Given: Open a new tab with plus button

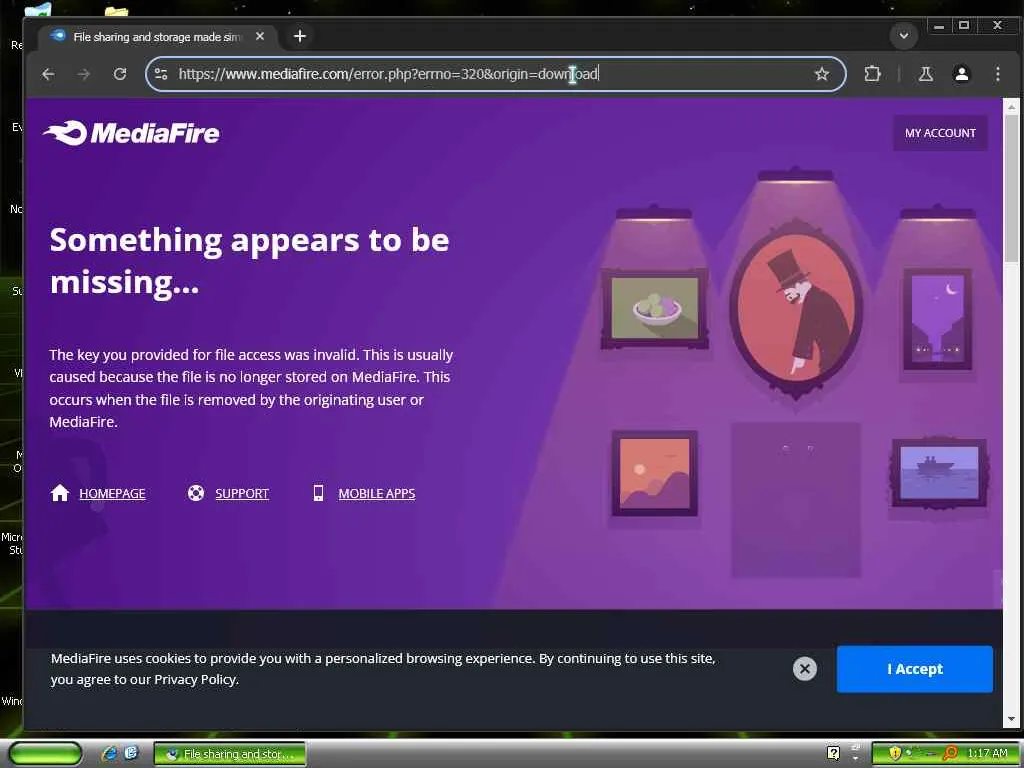Looking at the screenshot, I should pos(300,36).
